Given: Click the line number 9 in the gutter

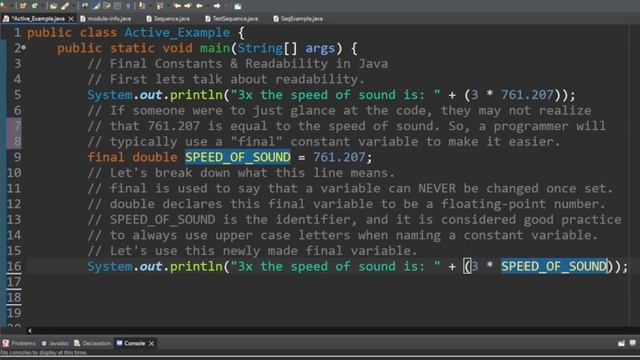Looking at the screenshot, I should pos(17,157).
